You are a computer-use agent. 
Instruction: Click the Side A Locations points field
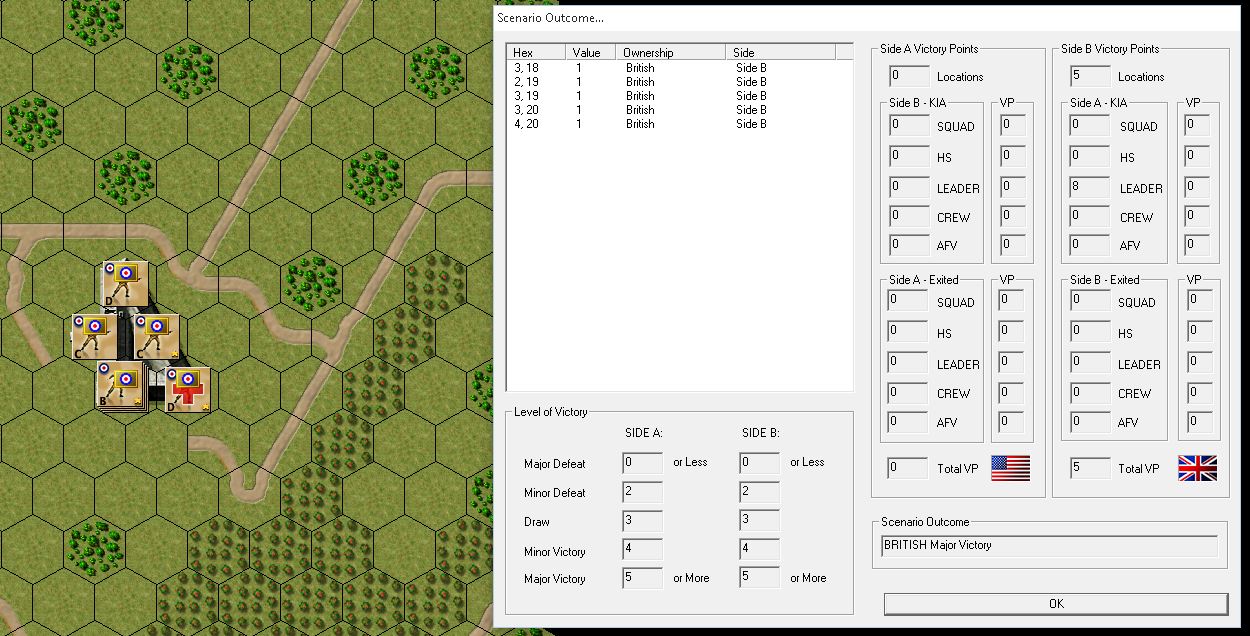pos(909,76)
